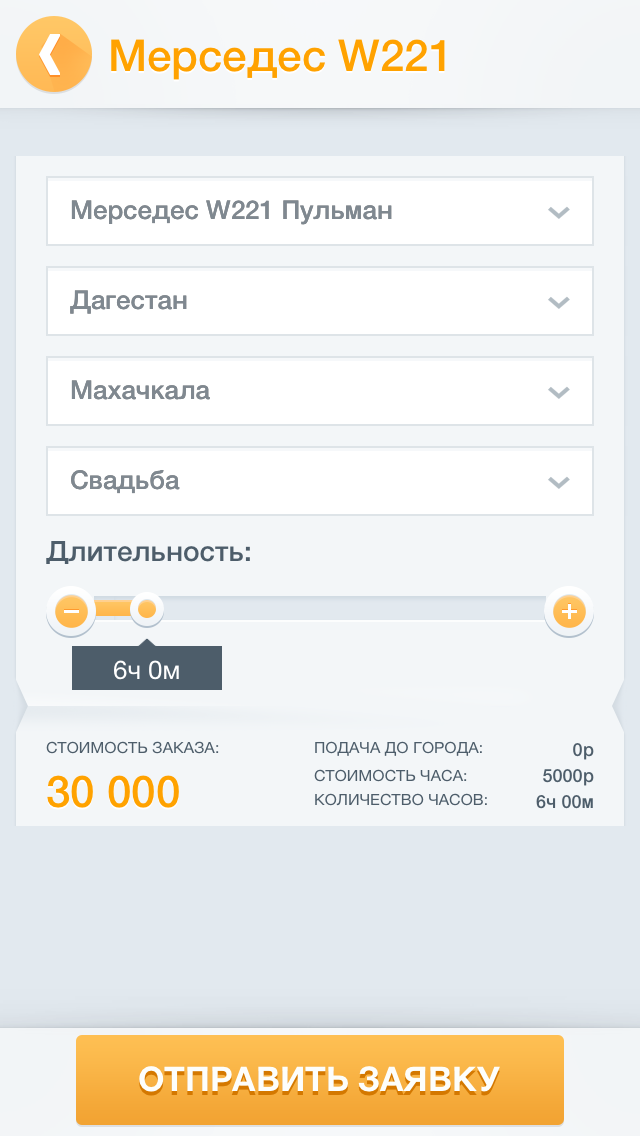Tap the 6ч 0м duration tooltip
The height and width of the screenshot is (1136, 640).
coord(147,667)
